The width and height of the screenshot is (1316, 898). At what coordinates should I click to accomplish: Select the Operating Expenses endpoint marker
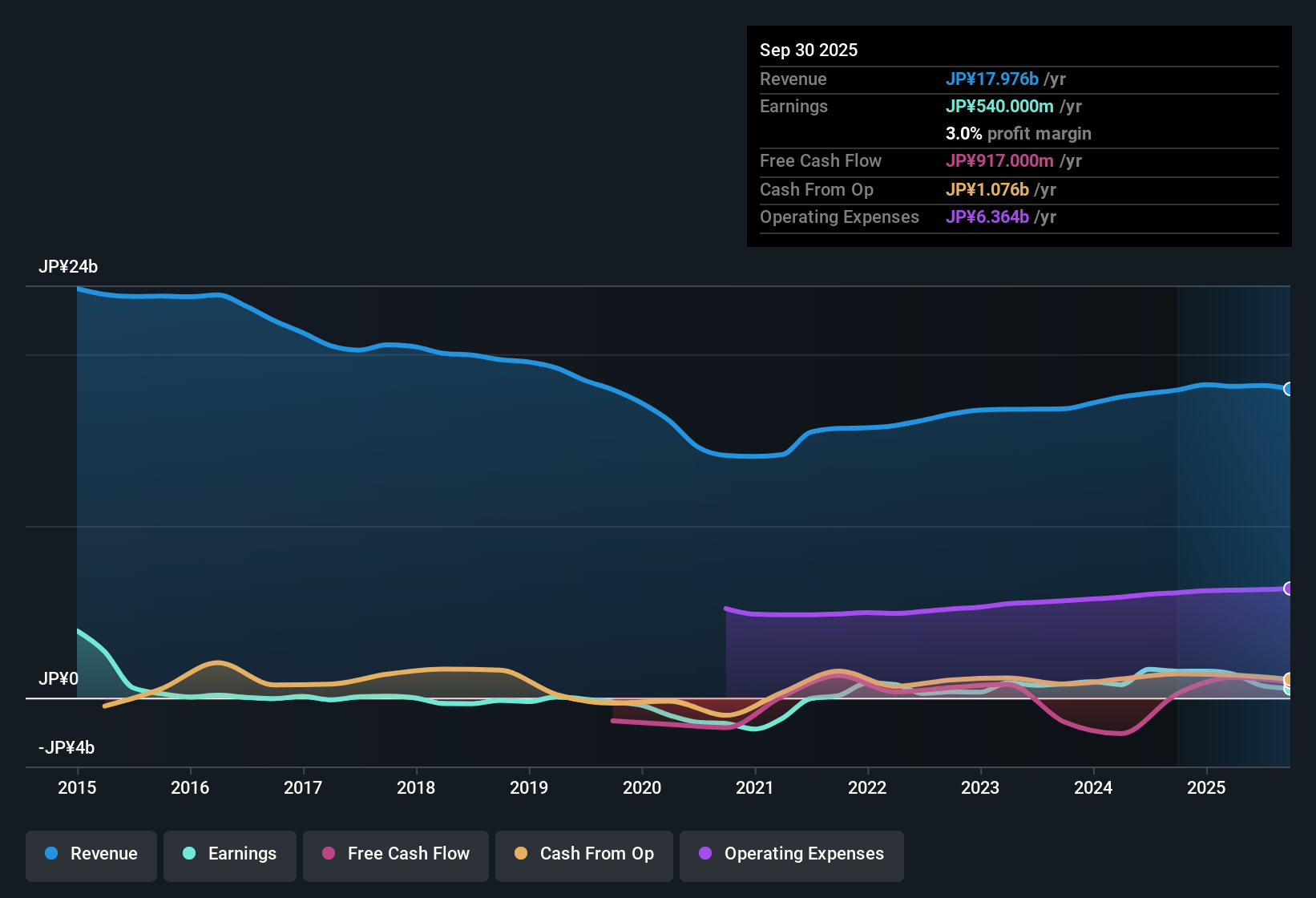tap(1288, 589)
